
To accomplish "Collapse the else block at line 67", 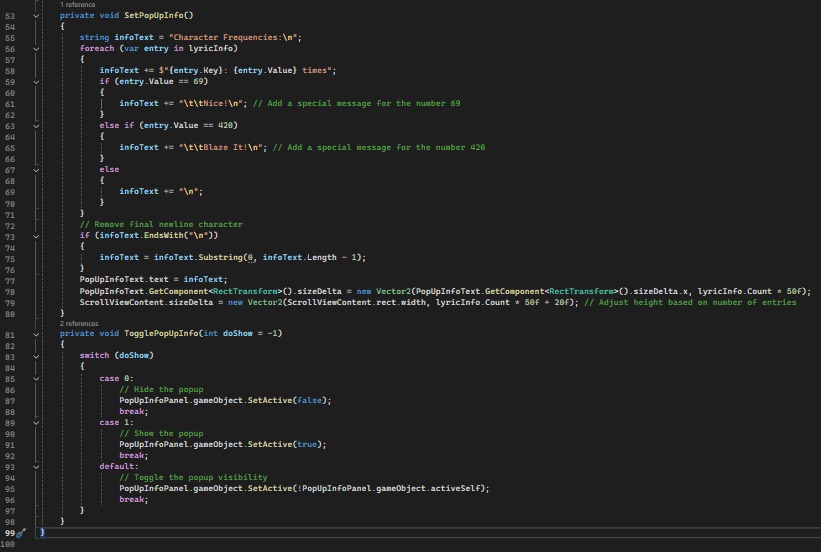I will pyautogui.click(x=38, y=169).
